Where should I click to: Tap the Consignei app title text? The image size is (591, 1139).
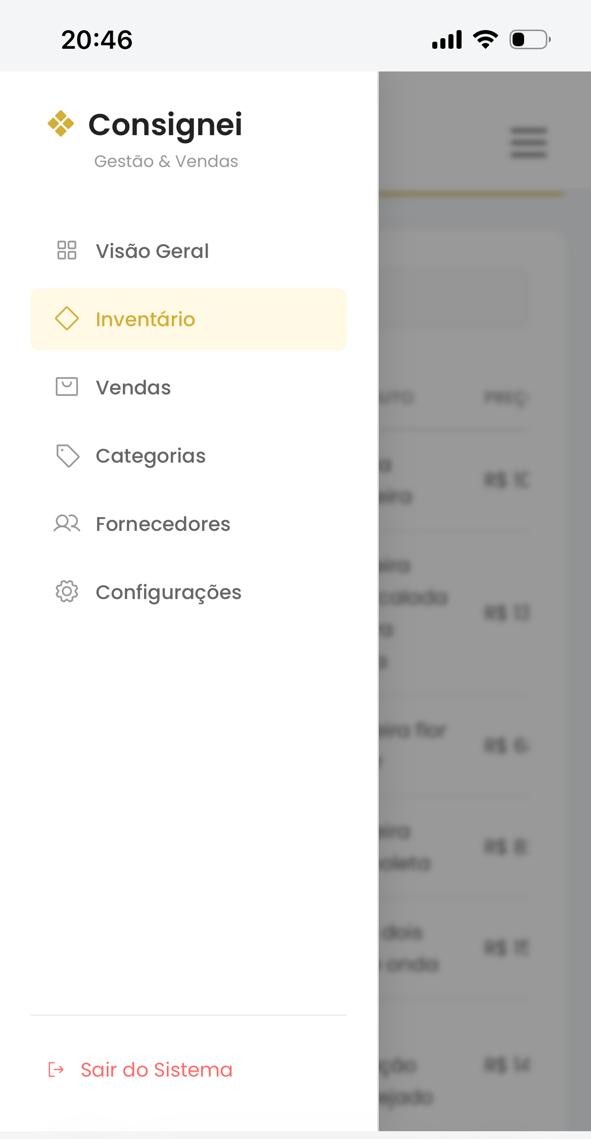pyautogui.click(x=165, y=124)
